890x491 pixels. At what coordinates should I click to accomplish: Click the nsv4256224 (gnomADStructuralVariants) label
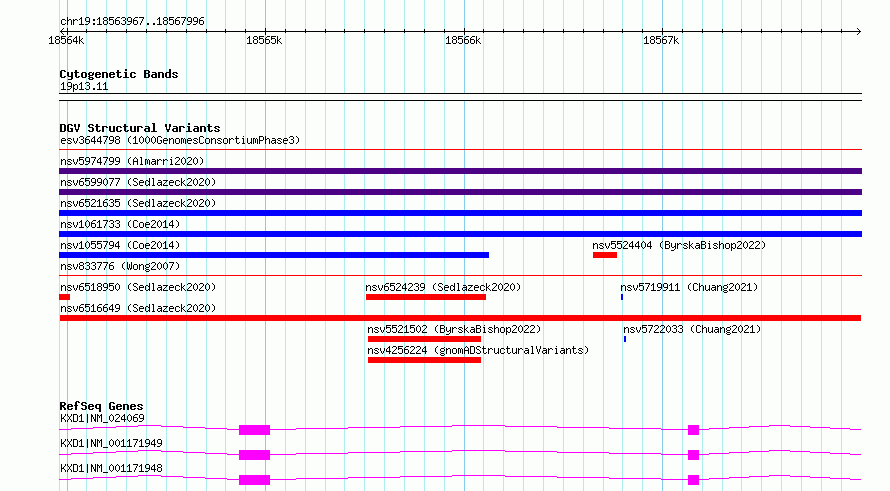click(478, 350)
